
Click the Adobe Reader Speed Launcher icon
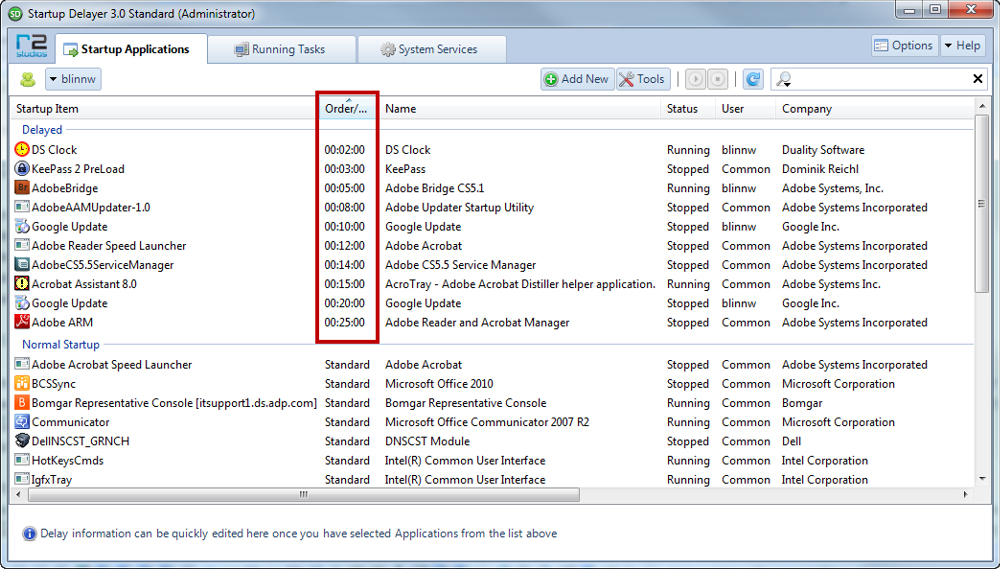point(22,245)
